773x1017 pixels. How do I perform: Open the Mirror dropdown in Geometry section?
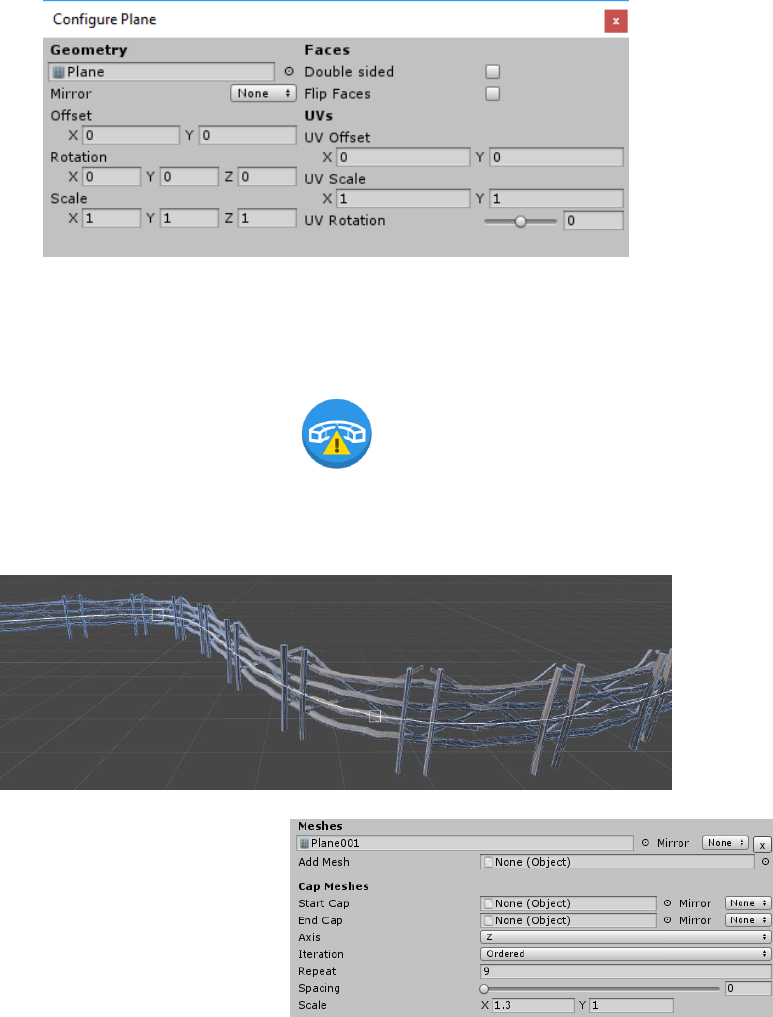(263, 93)
